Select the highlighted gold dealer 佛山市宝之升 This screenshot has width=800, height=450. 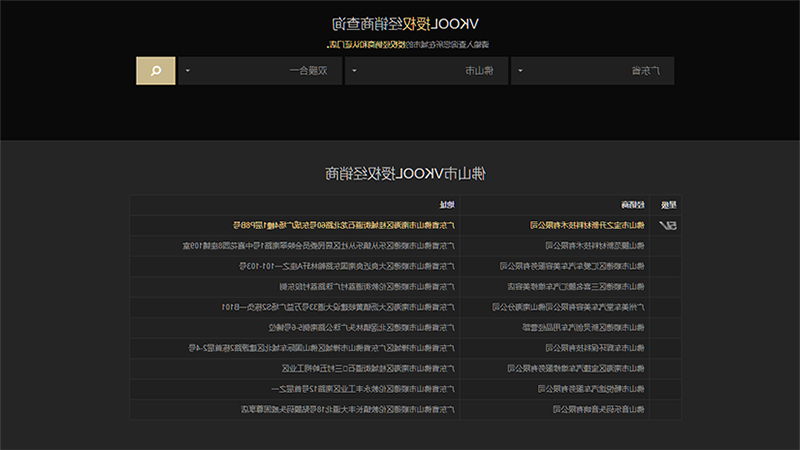tap(587, 225)
